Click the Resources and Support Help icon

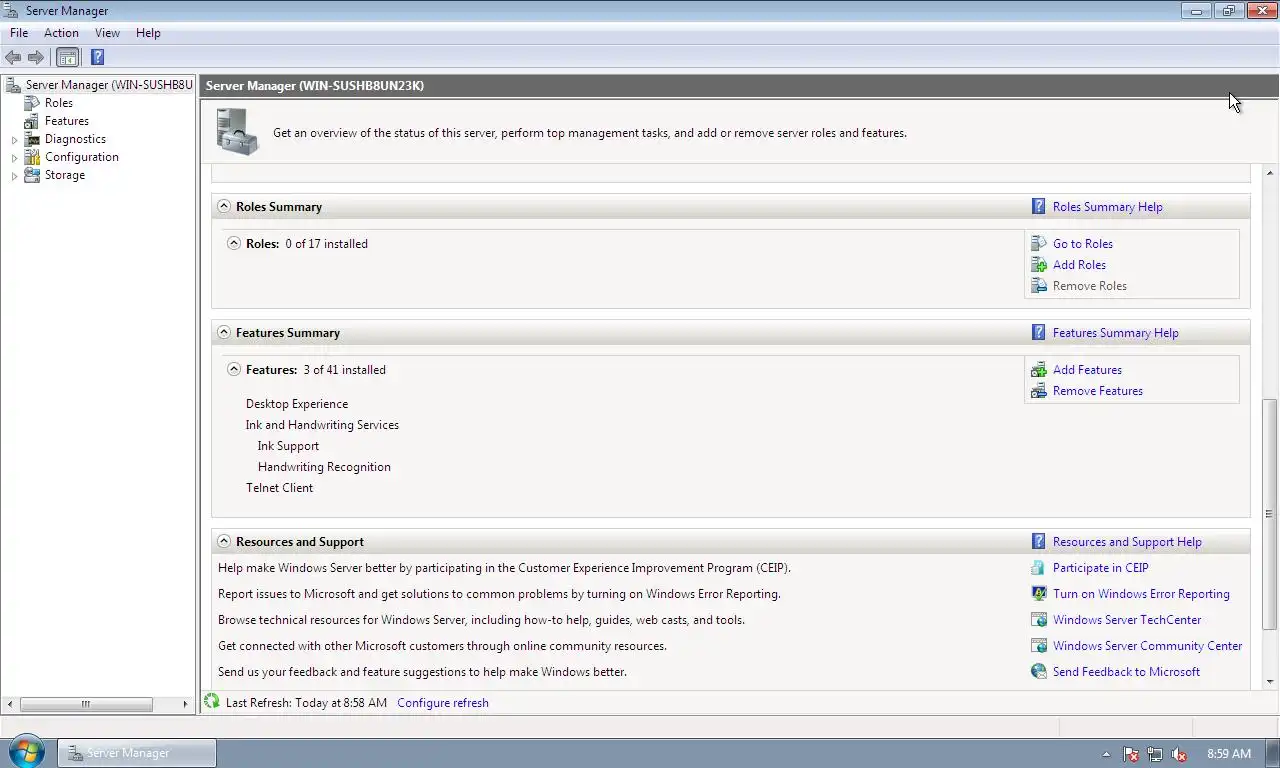click(x=1038, y=542)
